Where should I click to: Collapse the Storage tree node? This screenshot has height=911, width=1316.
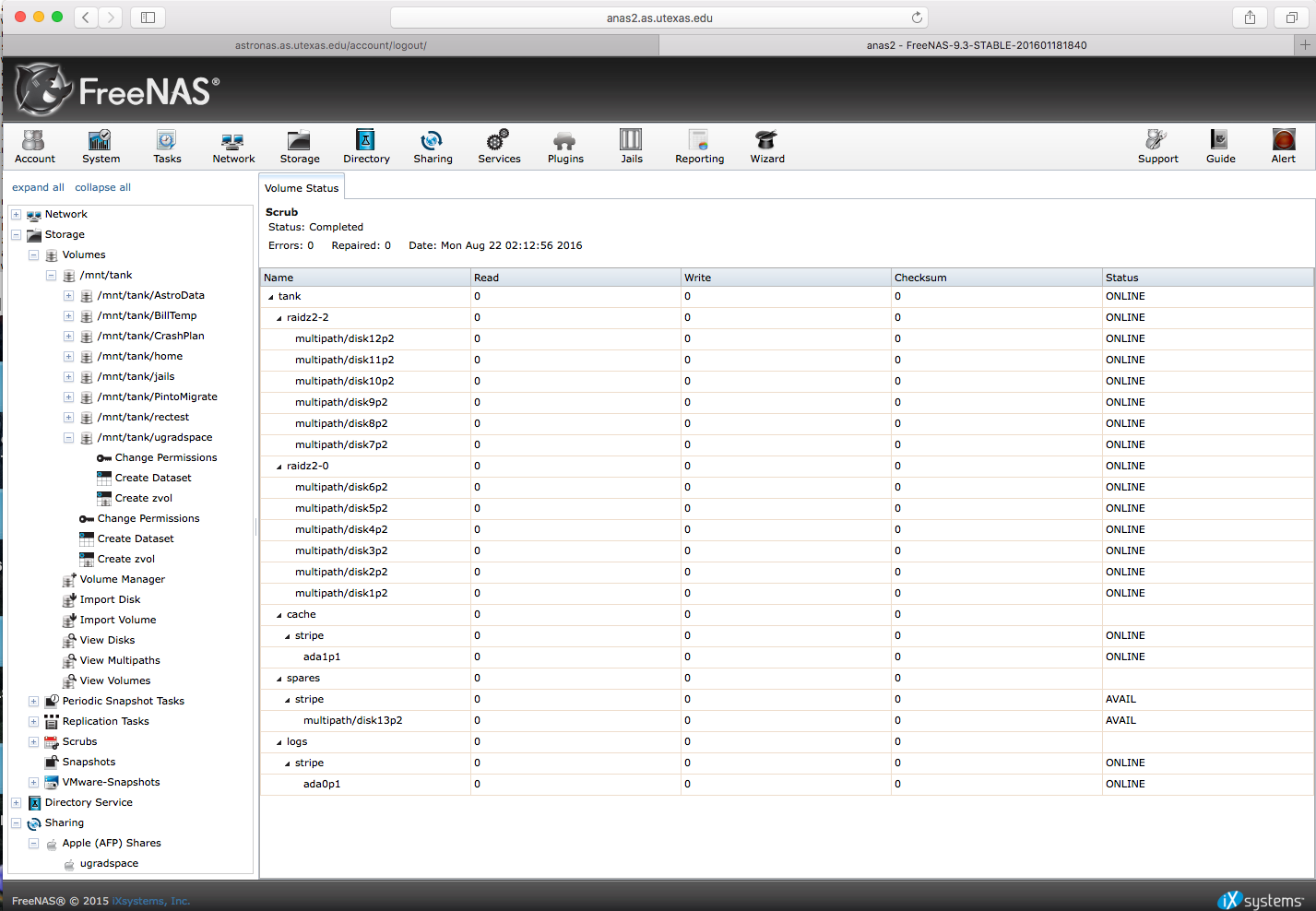(x=16, y=234)
